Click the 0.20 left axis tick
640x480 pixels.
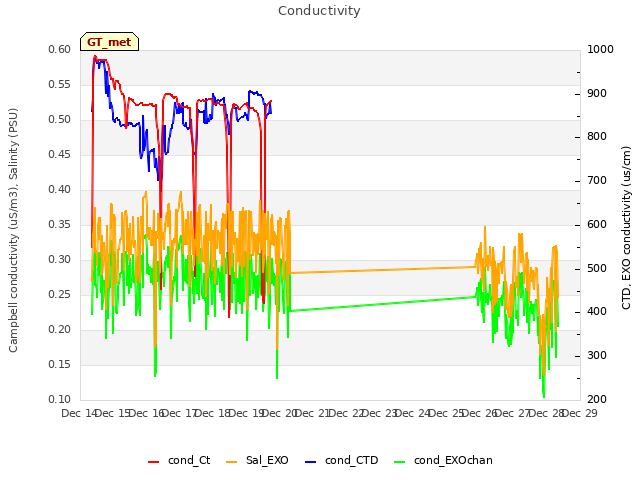click(x=60, y=329)
